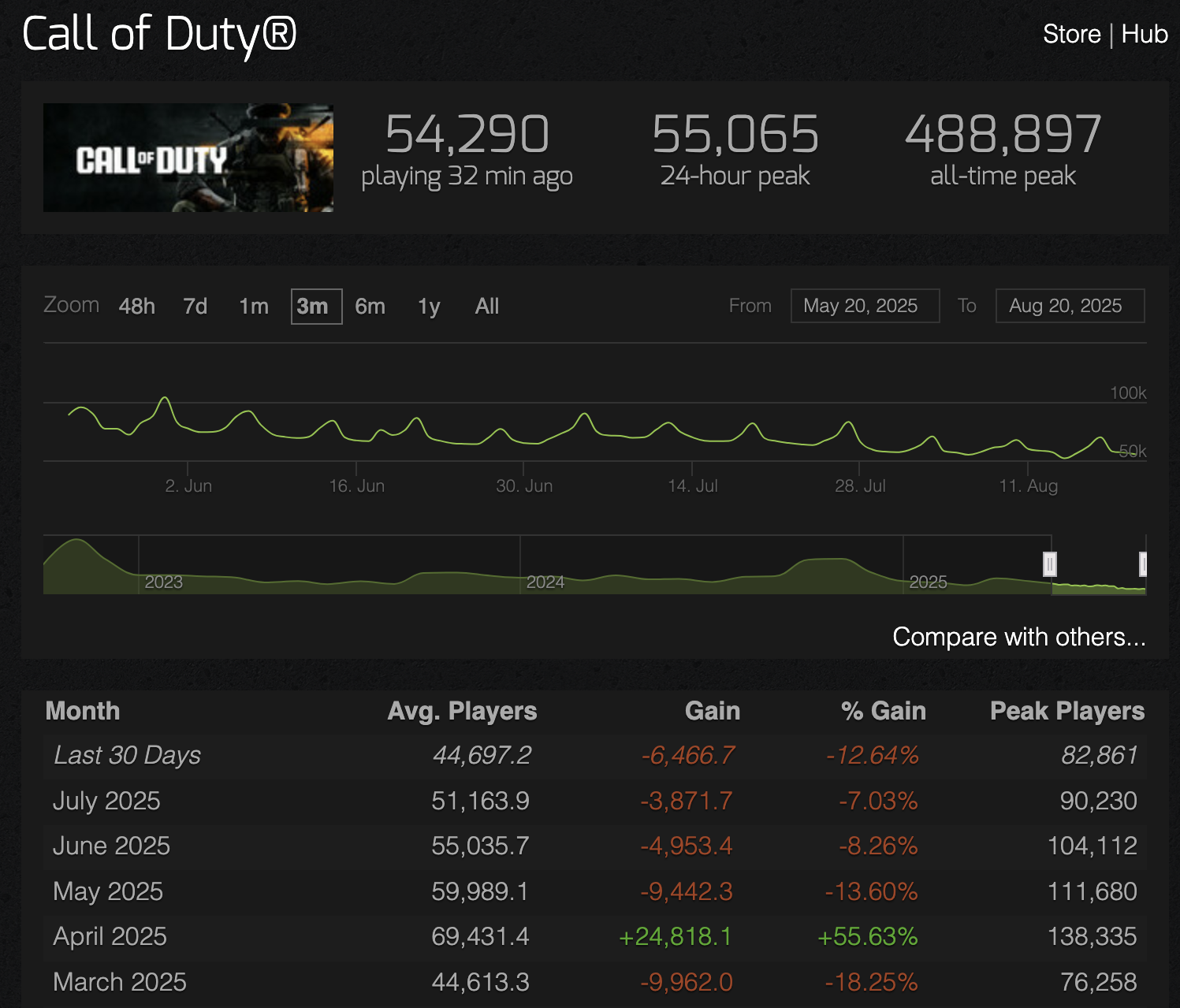
Task: Click the -6,466.7 gain value
Action: tap(688, 756)
